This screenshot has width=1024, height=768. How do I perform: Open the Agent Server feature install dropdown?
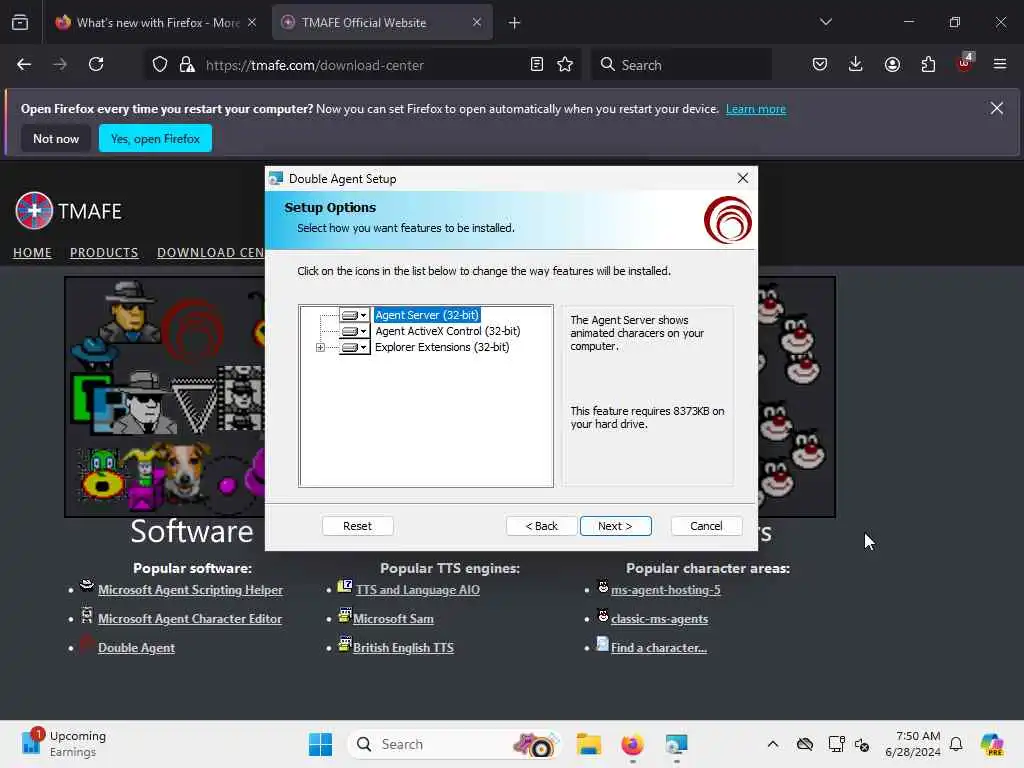click(x=355, y=315)
